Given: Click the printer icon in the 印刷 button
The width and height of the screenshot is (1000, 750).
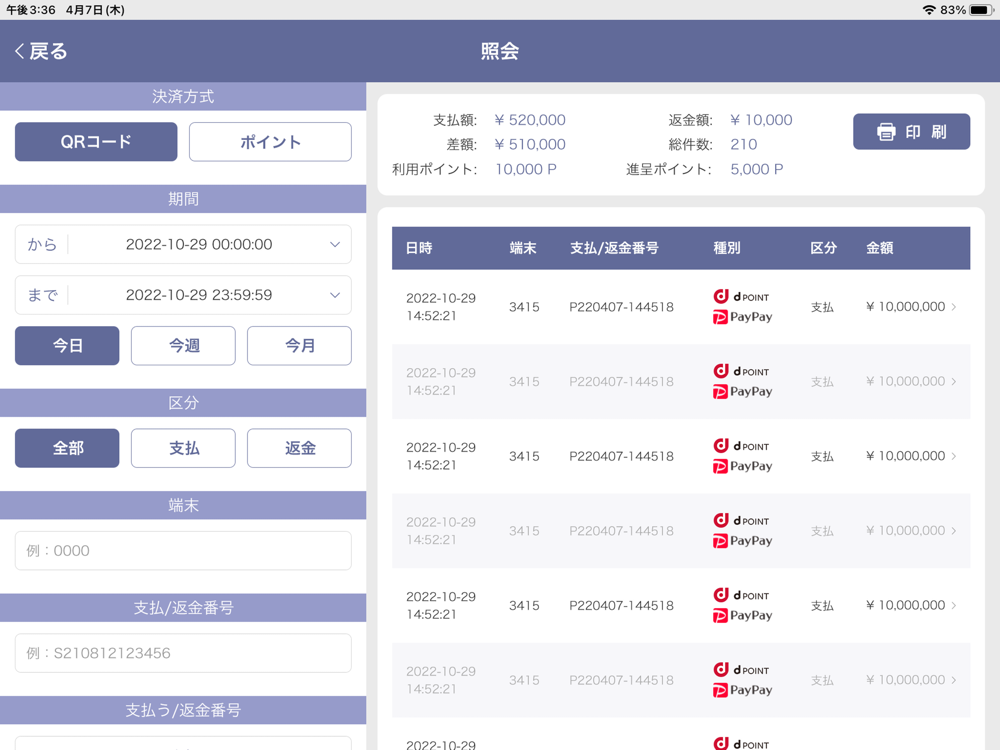Looking at the screenshot, I should 886,132.
